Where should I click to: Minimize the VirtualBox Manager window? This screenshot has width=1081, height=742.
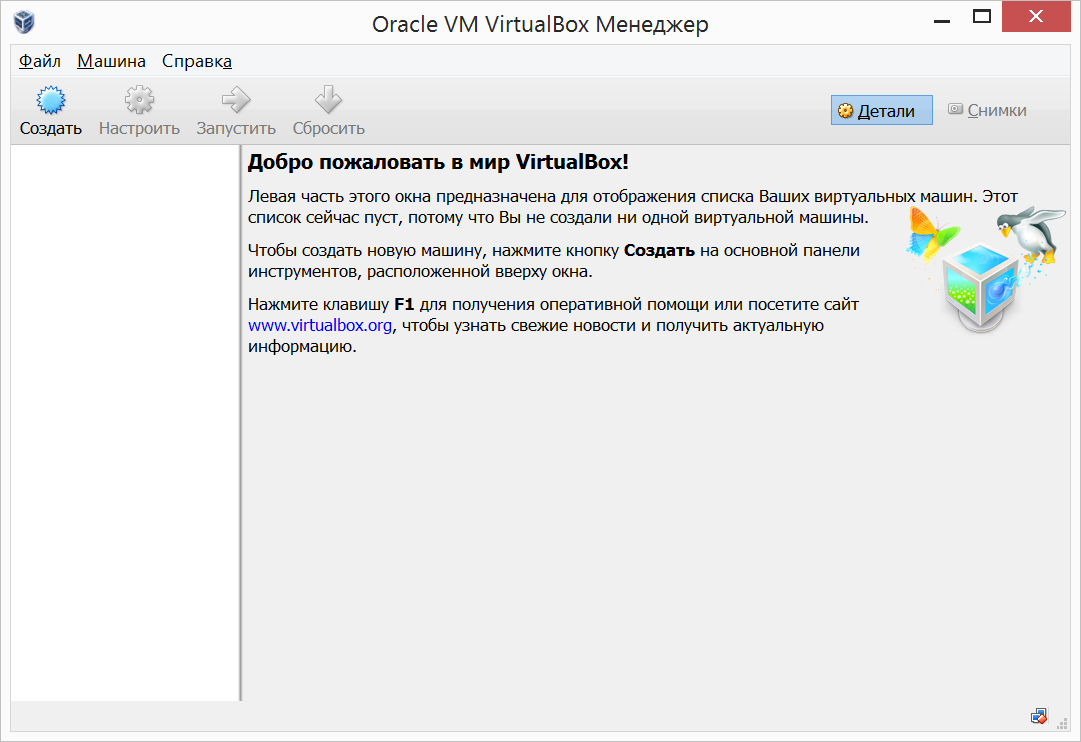pyautogui.click(x=942, y=19)
